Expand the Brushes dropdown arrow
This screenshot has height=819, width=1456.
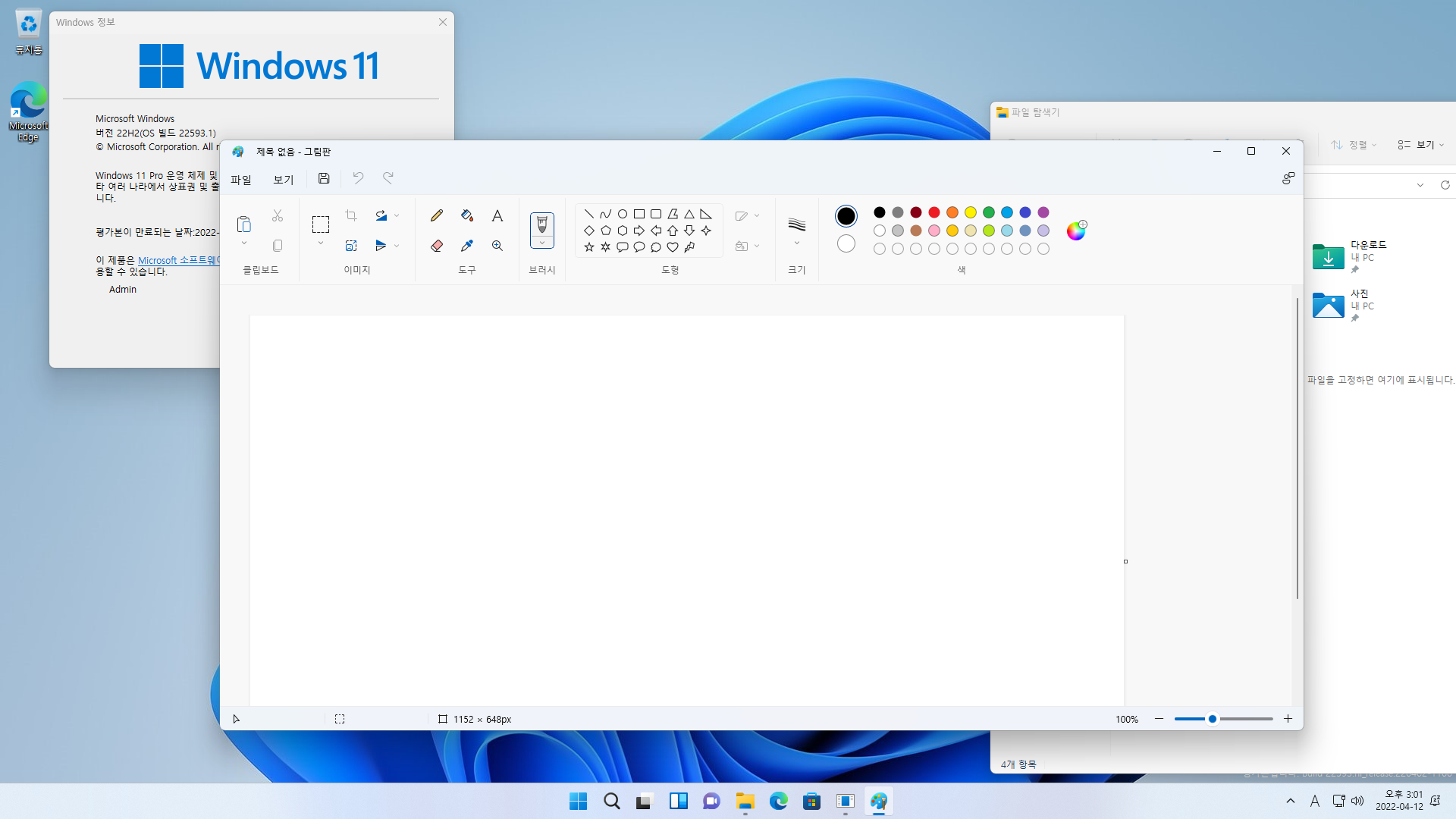pos(542,243)
